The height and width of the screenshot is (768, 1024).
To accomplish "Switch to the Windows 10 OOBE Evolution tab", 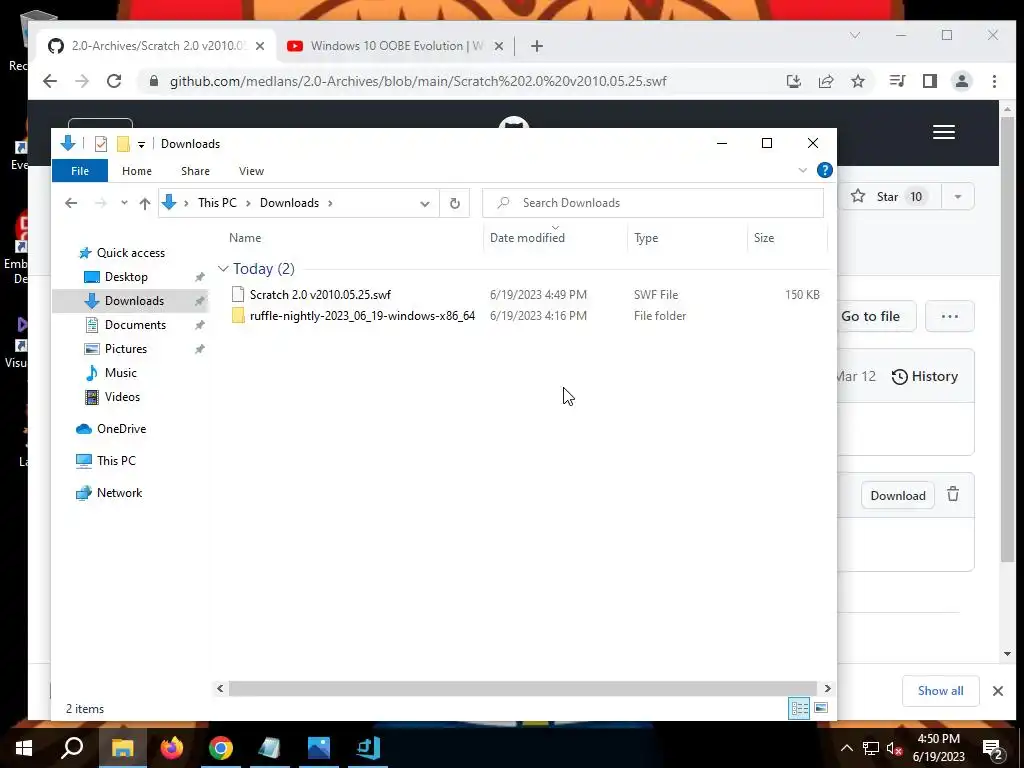I will tap(395, 46).
